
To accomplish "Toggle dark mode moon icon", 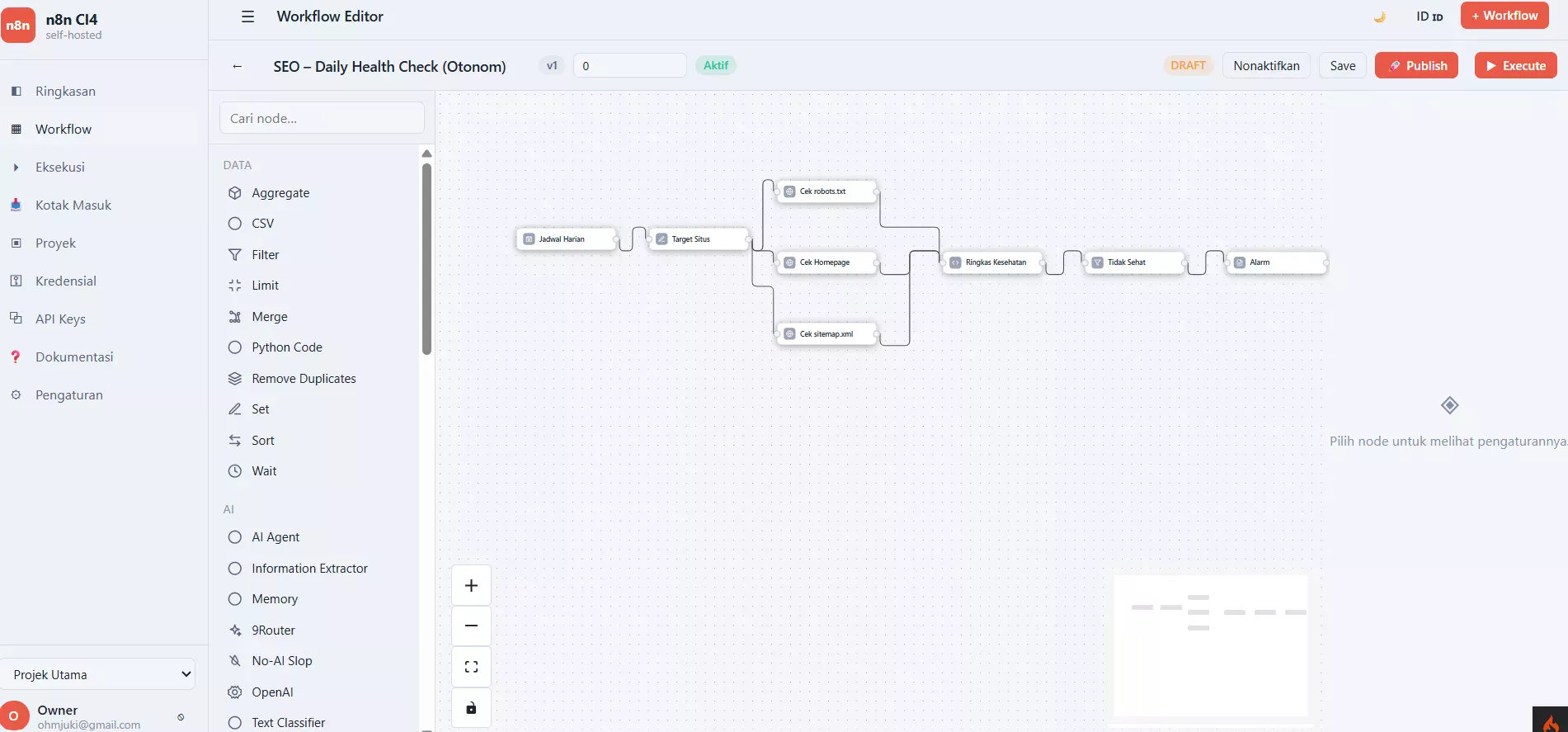I will [x=1379, y=17].
